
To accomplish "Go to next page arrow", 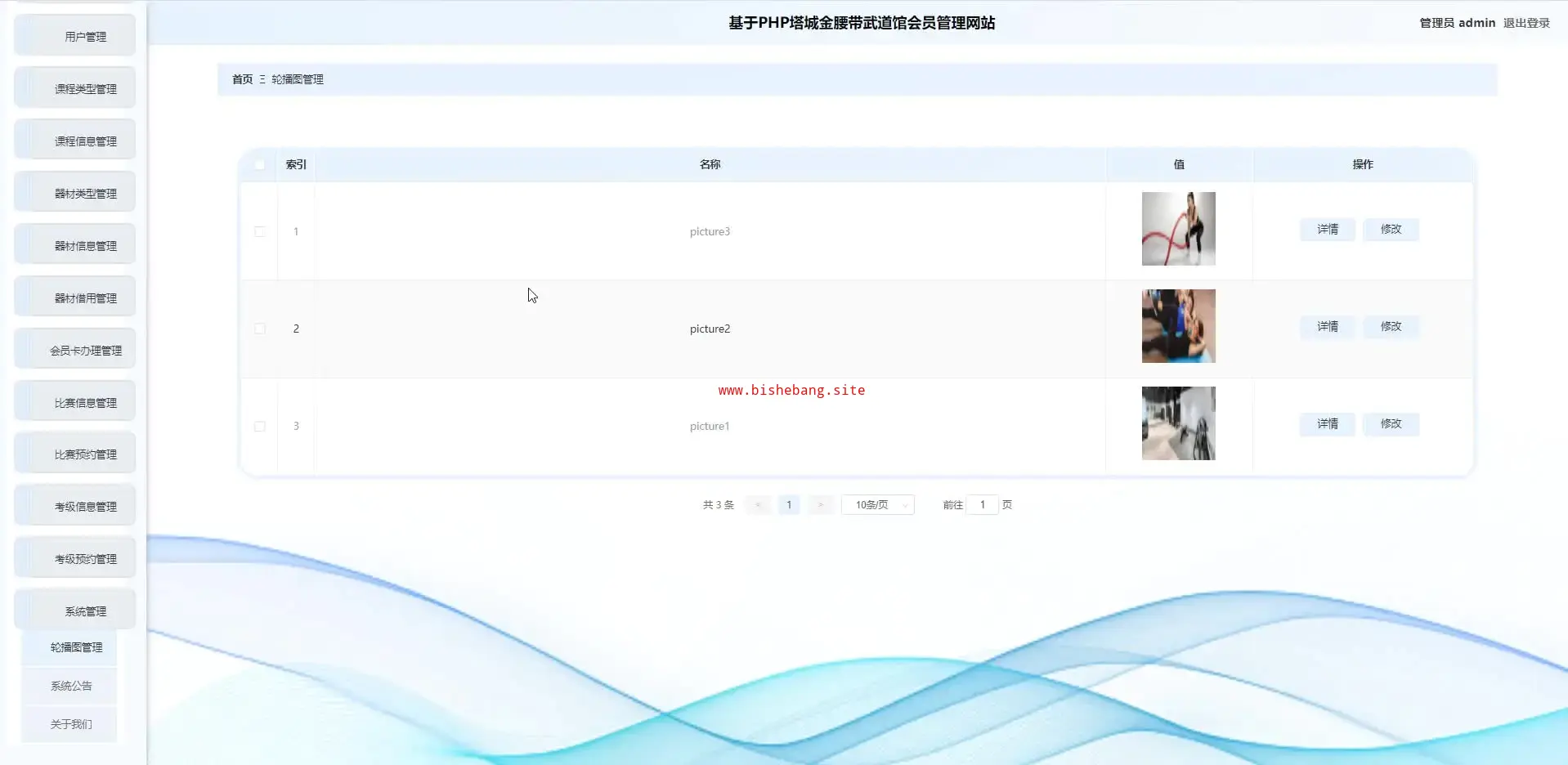I will point(820,505).
